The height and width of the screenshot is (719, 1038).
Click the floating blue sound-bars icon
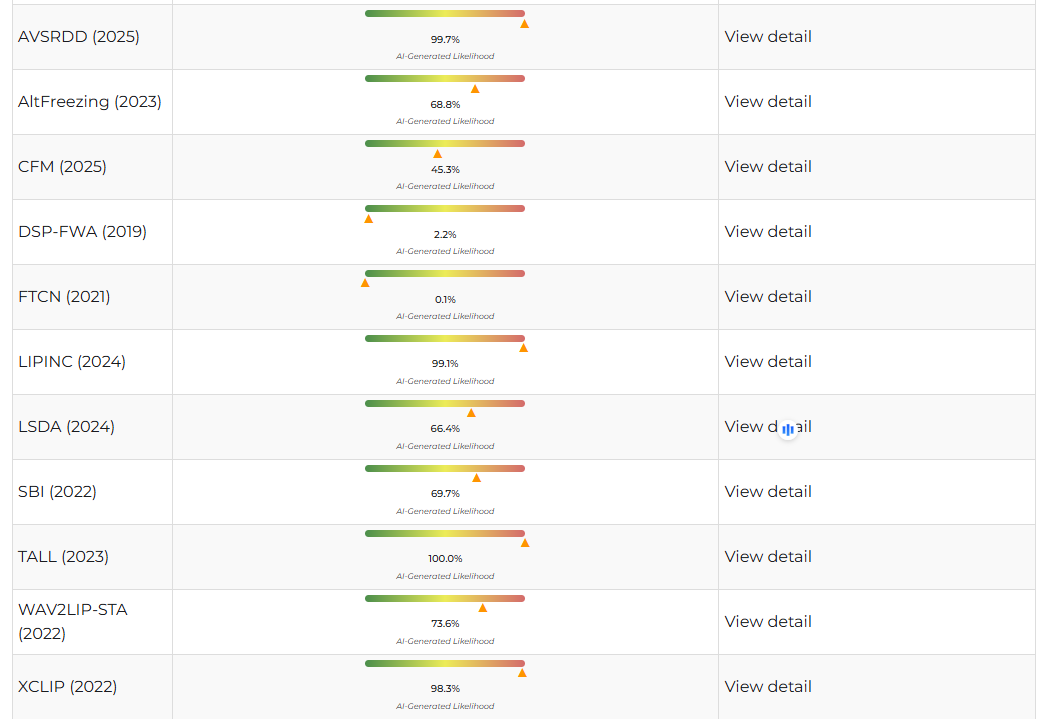[788, 429]
